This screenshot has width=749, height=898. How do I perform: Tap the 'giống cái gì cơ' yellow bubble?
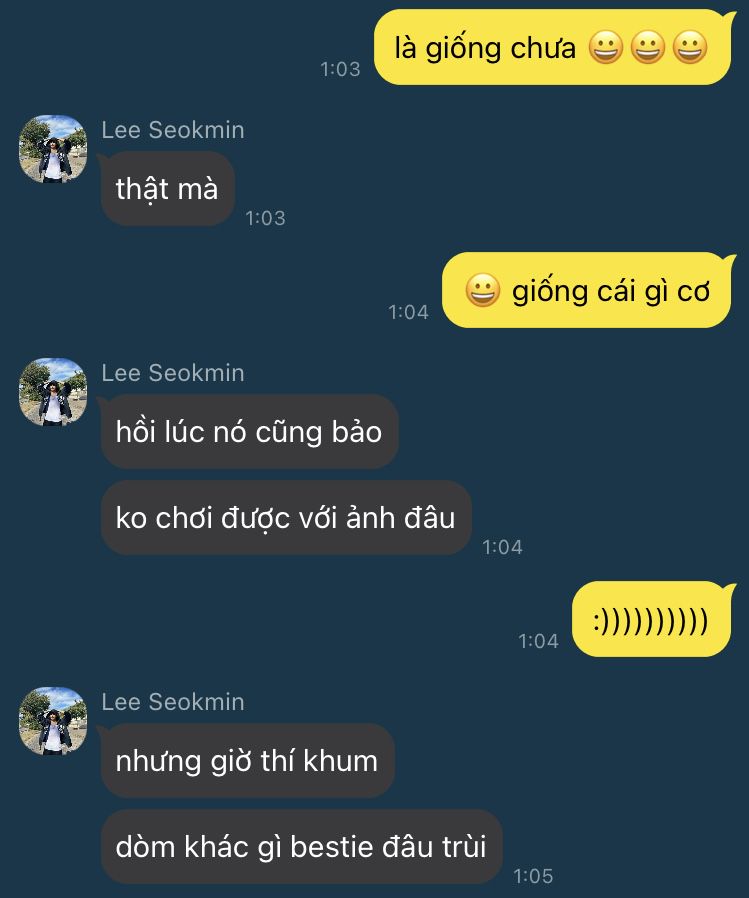point(588,290)
